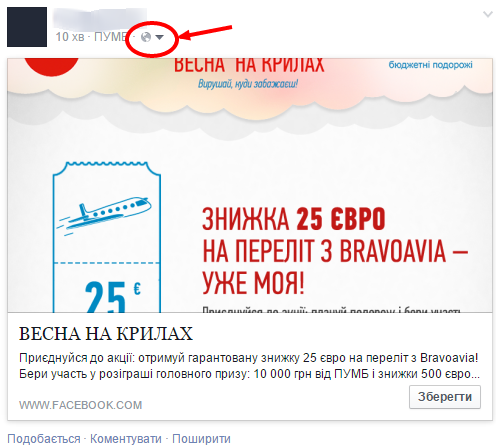The height and width of the screenshot is (447, 496).
Task: Share the post with Поширити
Action: coord(201,439)
